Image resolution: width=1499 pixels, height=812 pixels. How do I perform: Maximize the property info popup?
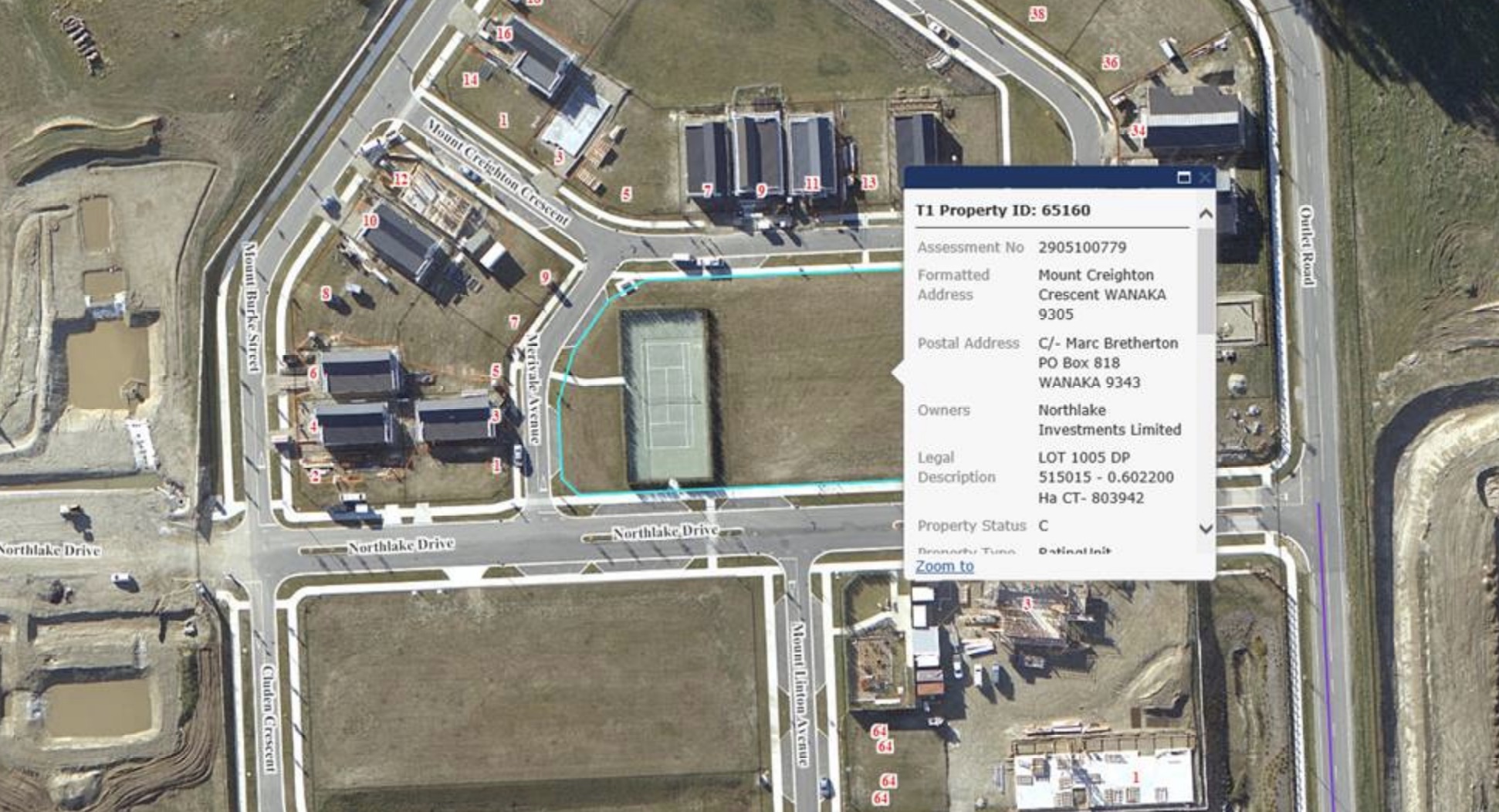click(1183, 178)
